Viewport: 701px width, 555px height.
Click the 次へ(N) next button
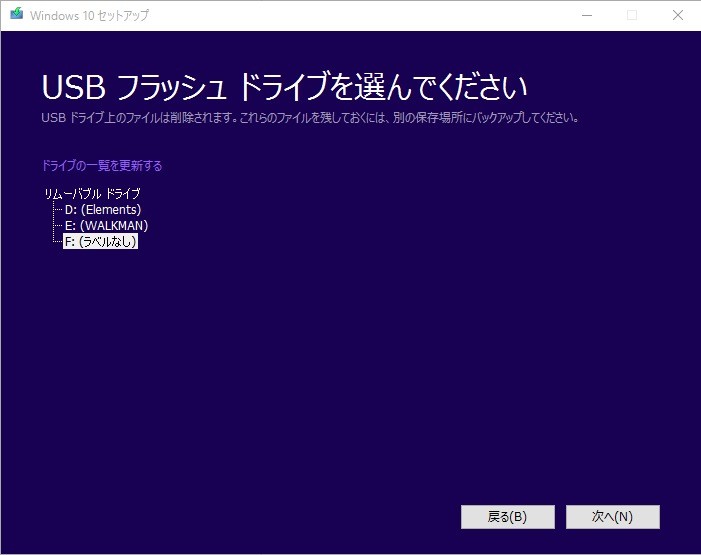click(x=612, y=517)
